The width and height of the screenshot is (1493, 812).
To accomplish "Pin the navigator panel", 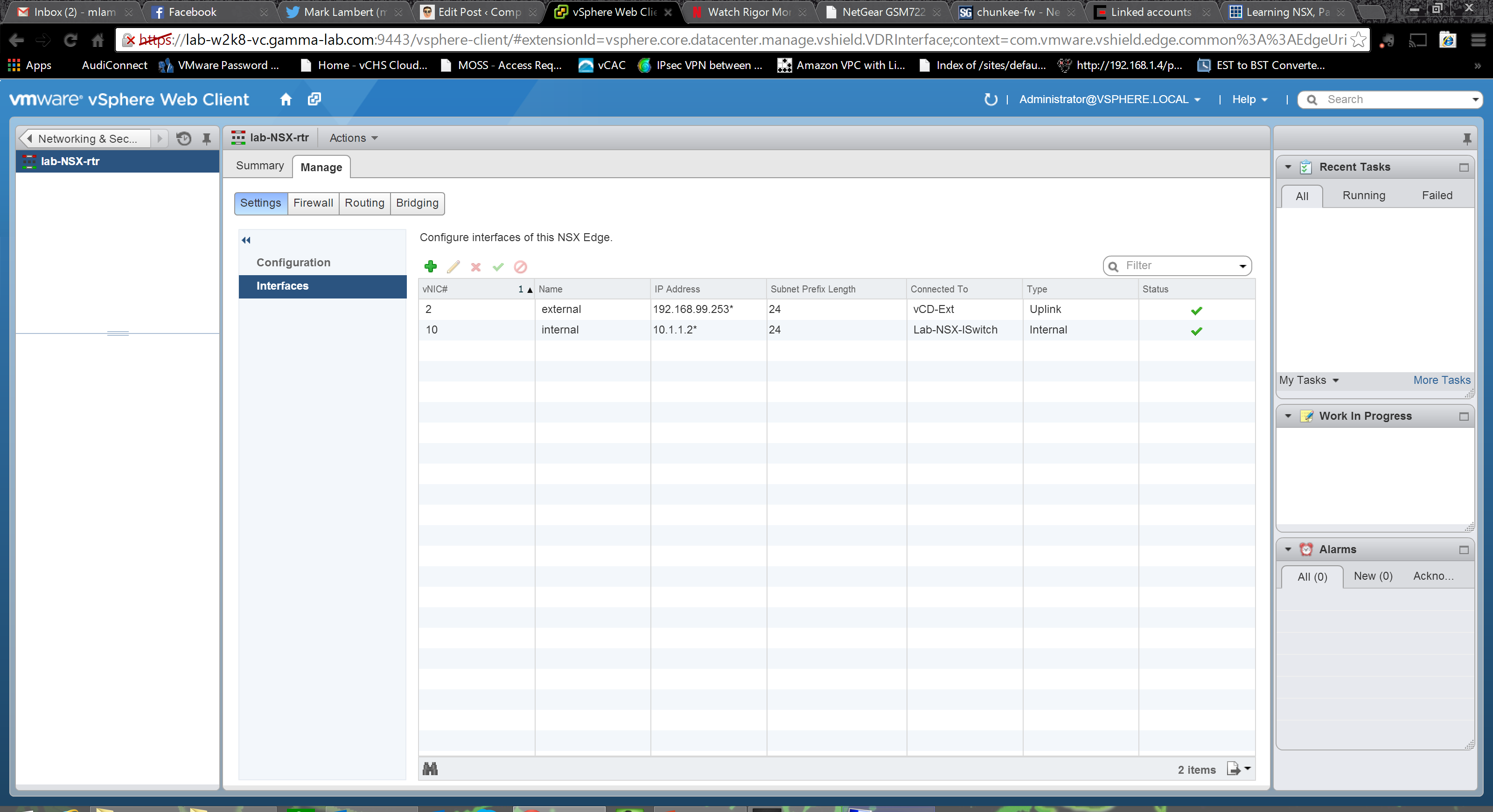I will coord(206,139).
